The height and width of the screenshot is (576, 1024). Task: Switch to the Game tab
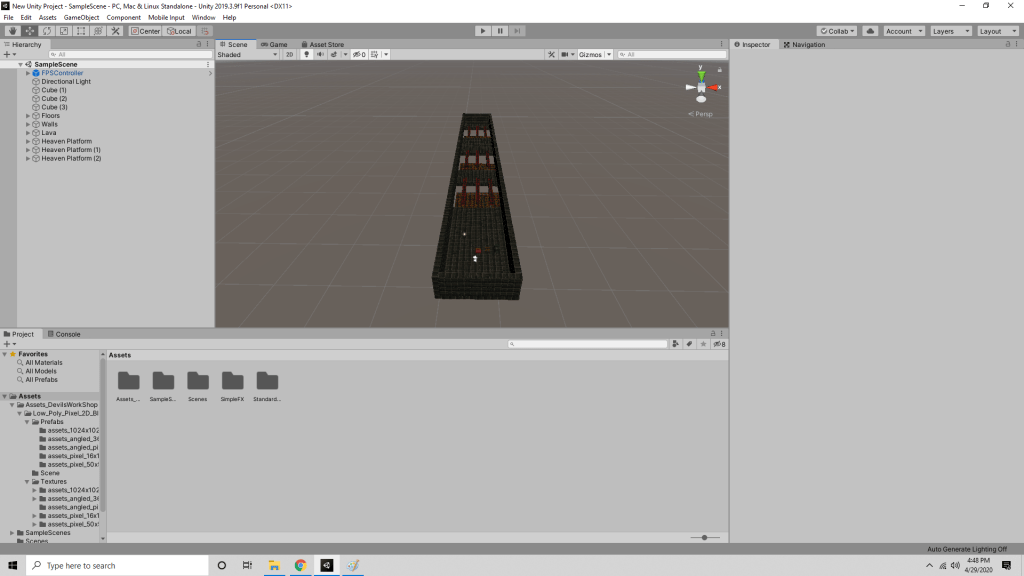tap(274, 44)
